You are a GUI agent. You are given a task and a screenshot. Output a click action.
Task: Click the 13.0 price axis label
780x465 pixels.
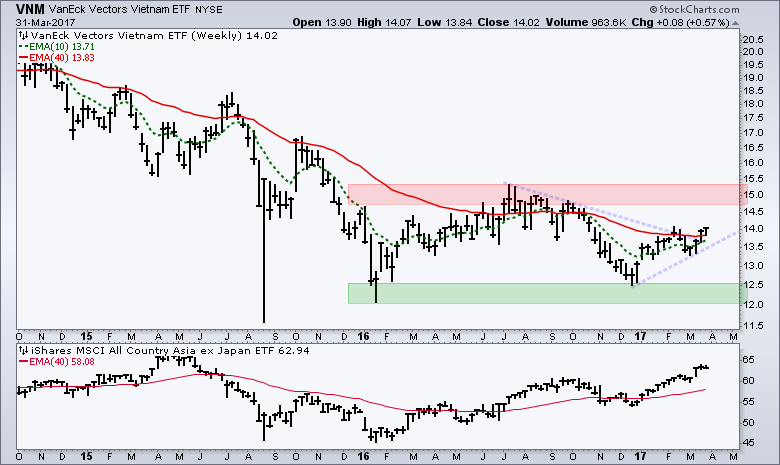[752, 266]
